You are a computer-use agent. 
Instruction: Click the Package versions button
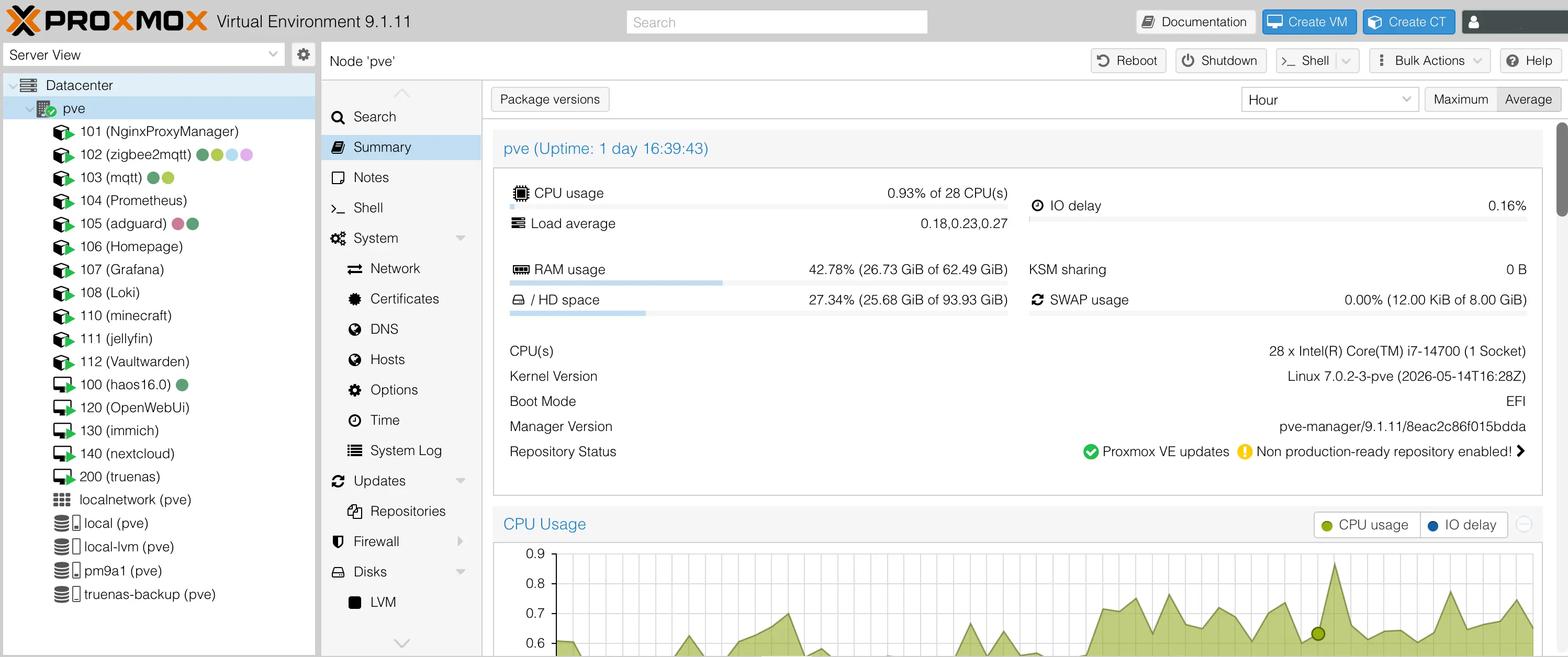tap(550, 99)
